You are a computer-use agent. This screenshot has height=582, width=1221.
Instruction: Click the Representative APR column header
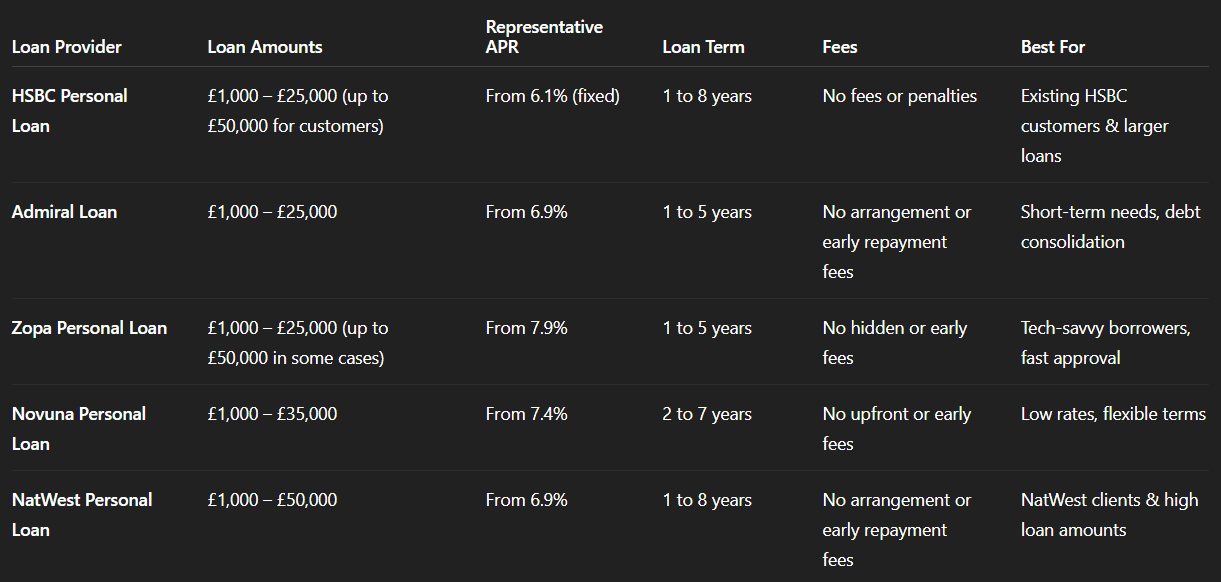click(544, 37)
